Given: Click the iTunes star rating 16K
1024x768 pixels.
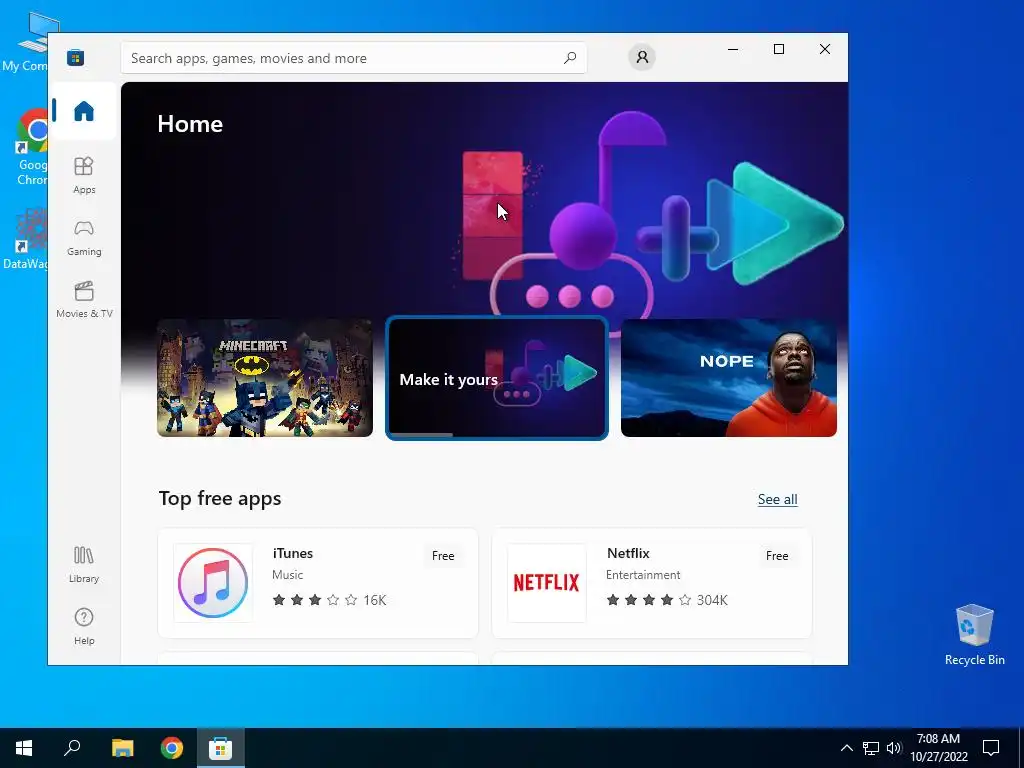Looking at the screenshot, I should [329, 600].
